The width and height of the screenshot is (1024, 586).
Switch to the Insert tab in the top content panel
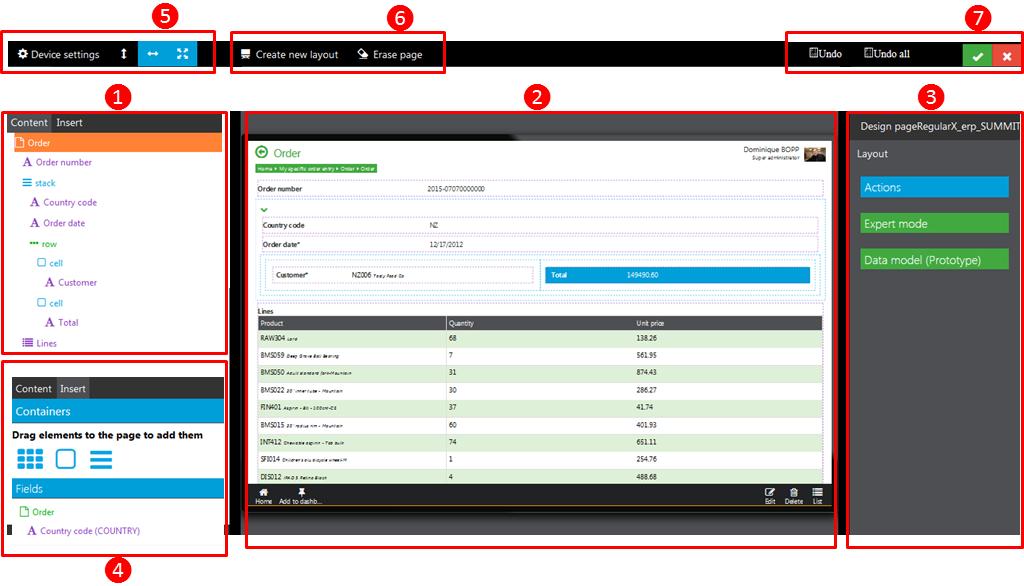pyautogui.click(x=70, y=123)
